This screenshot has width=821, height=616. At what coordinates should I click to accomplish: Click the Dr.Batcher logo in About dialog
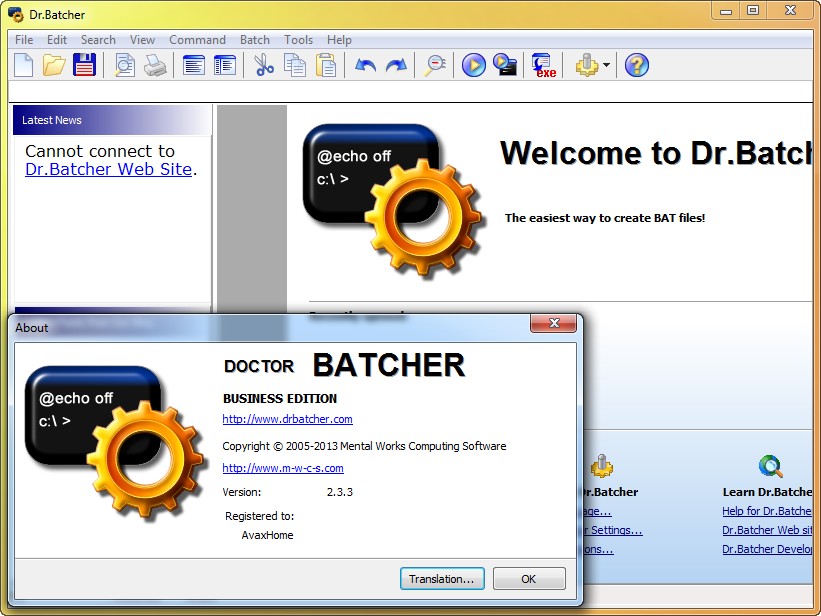point(115,442)
